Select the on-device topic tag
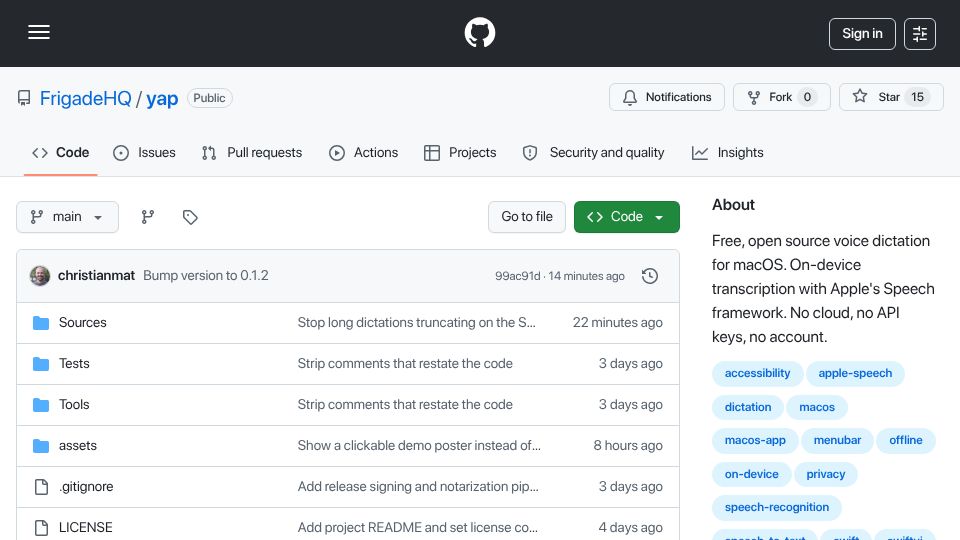The height and width of the screenshot is (540, 960). (x=751, y=474)
